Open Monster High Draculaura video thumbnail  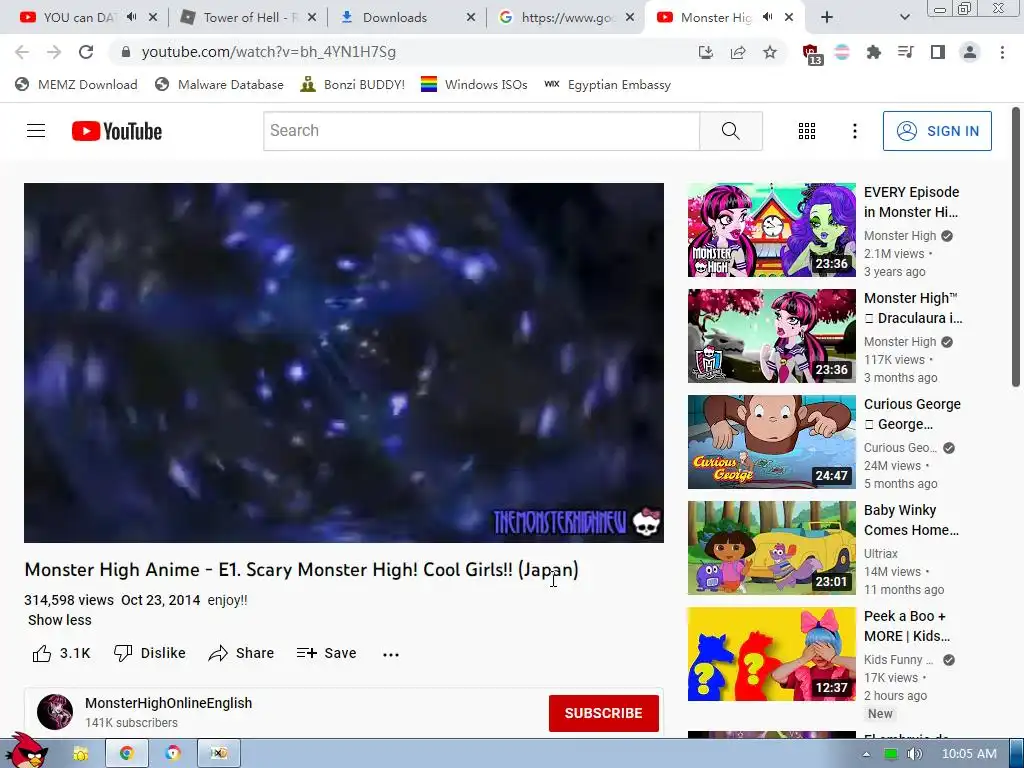click(771, 336)
